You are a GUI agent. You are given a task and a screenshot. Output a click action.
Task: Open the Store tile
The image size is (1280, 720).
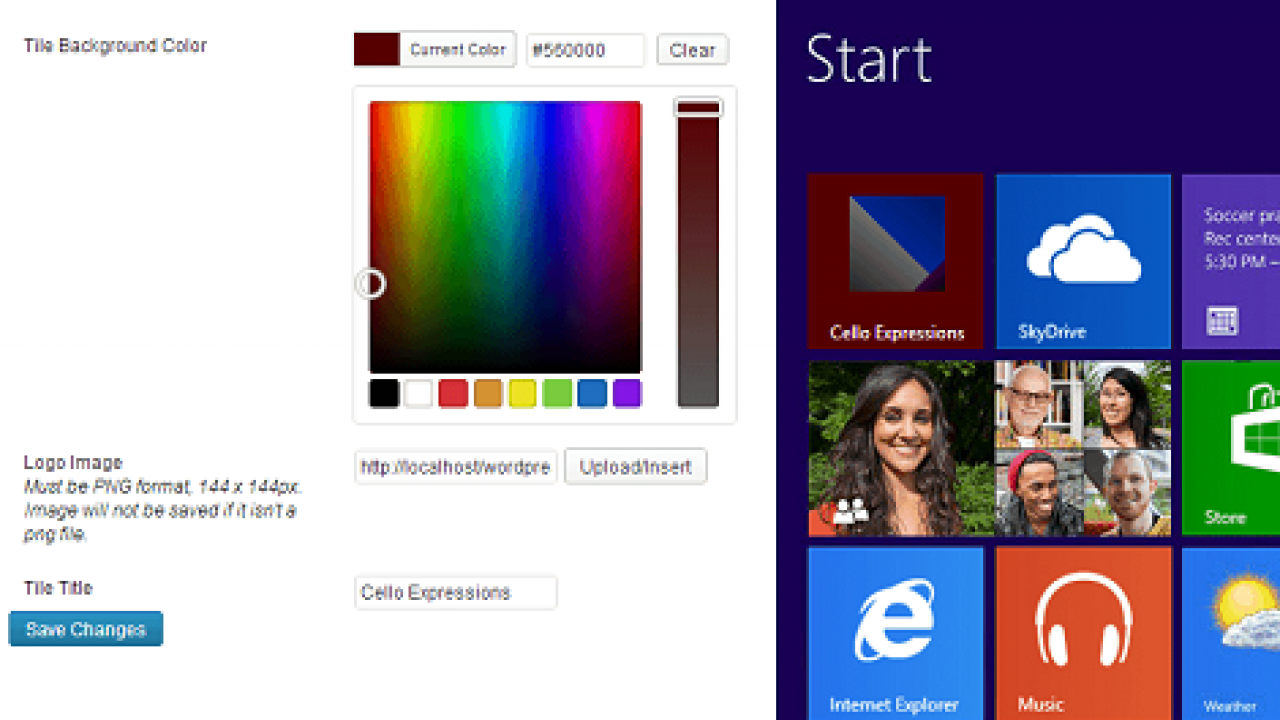point(1231,448)
